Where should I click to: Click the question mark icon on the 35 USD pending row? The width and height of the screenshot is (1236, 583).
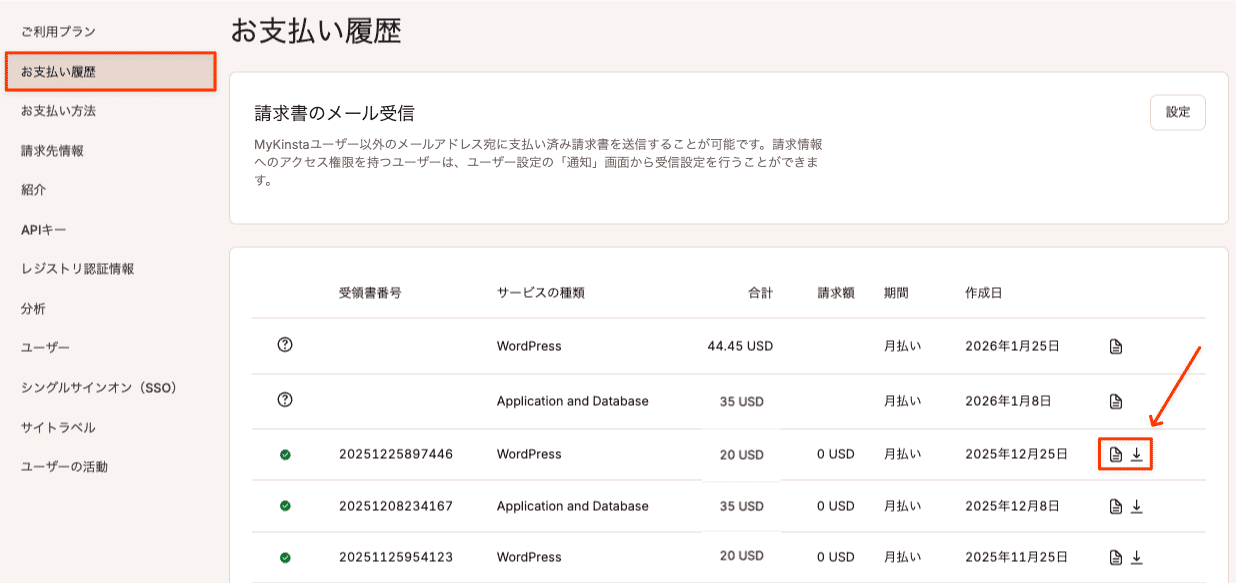pyautogui.click(x=286, y=400)
